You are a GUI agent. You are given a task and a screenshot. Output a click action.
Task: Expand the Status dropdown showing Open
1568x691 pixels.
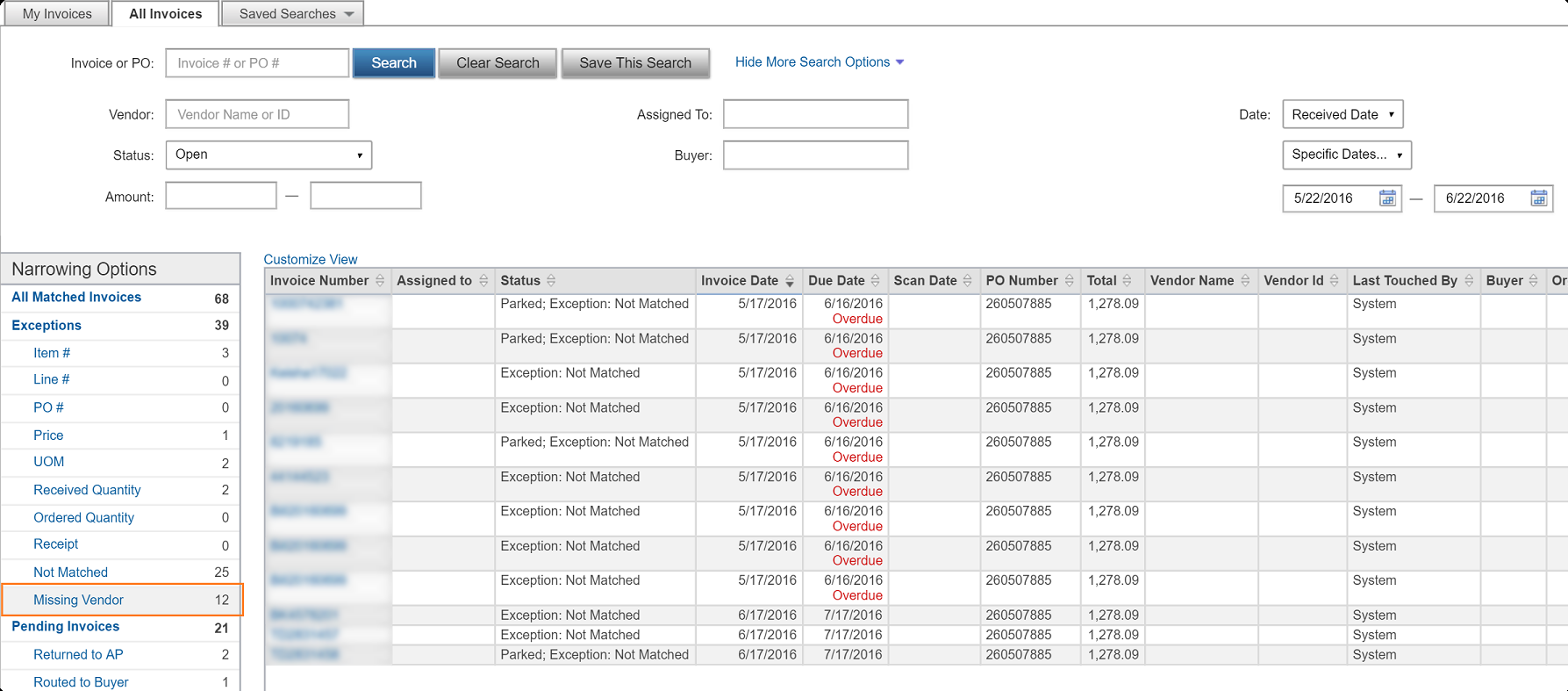(x=268, y=155)
